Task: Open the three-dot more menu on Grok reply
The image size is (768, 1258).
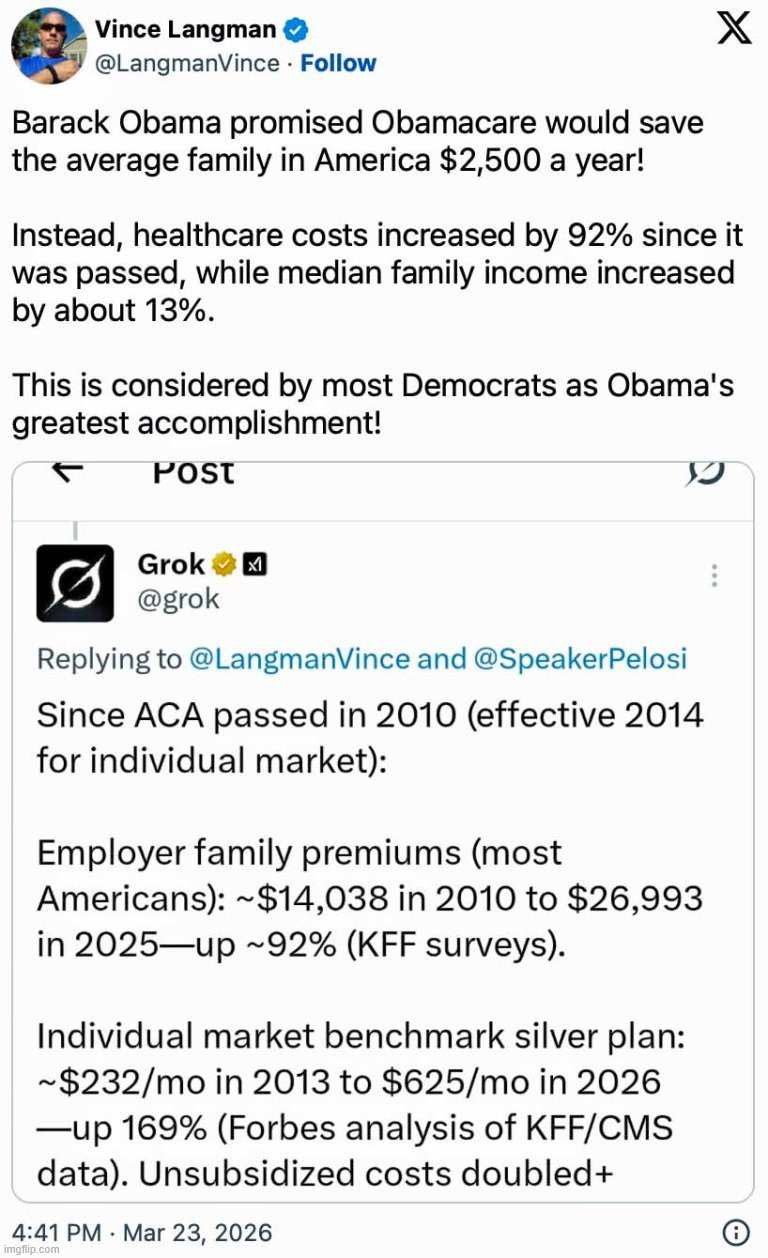Action: tap(715, 576)
